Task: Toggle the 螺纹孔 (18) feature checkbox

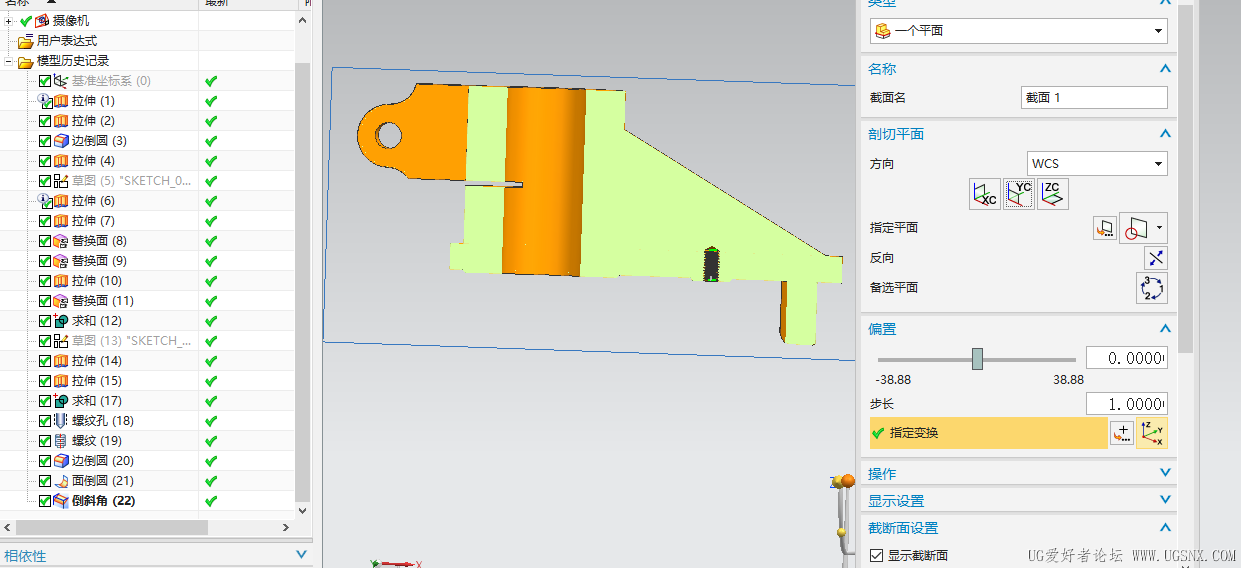Action: 45,421
